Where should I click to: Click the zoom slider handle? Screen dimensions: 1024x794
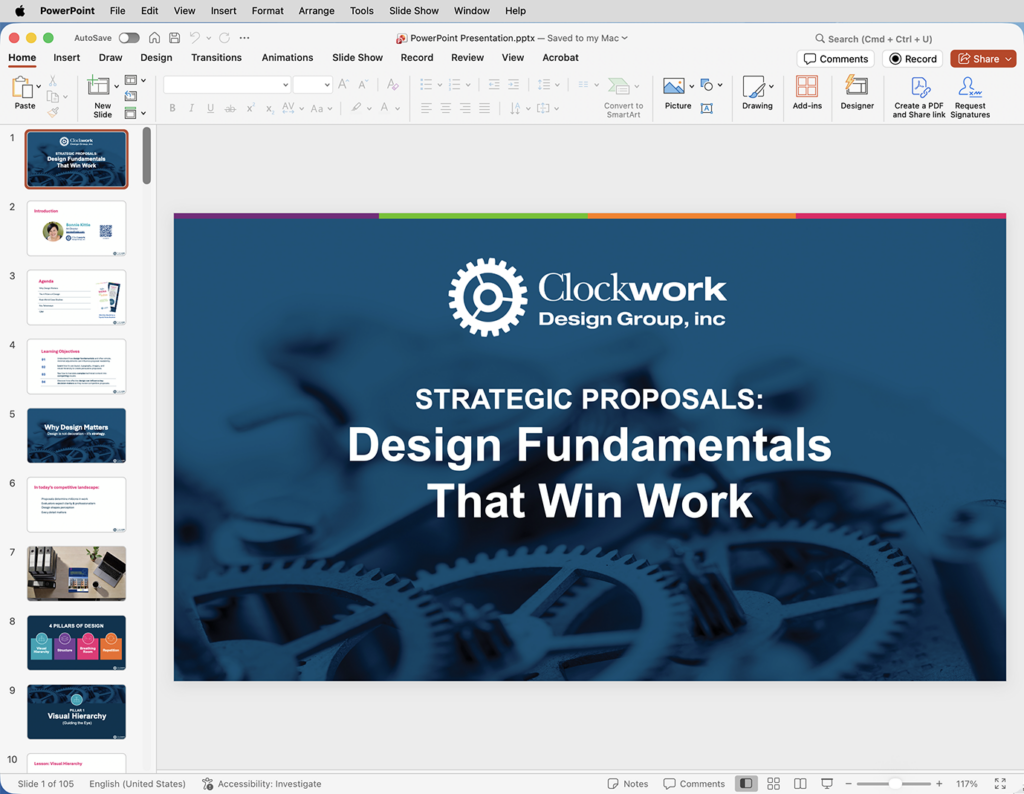pyautogui.click(x=895, y=784)
